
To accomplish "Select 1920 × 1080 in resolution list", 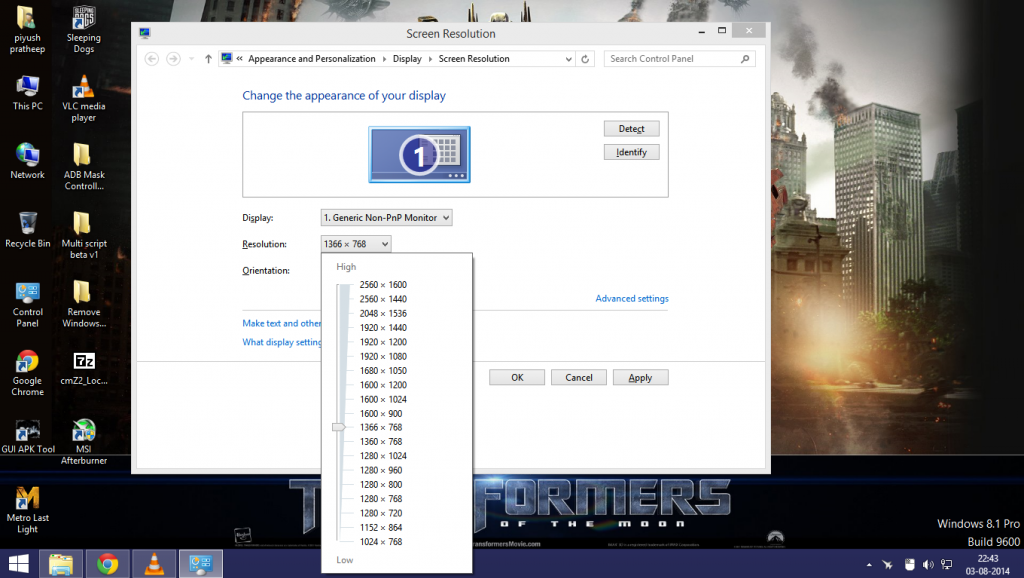I will coord(383,356).
